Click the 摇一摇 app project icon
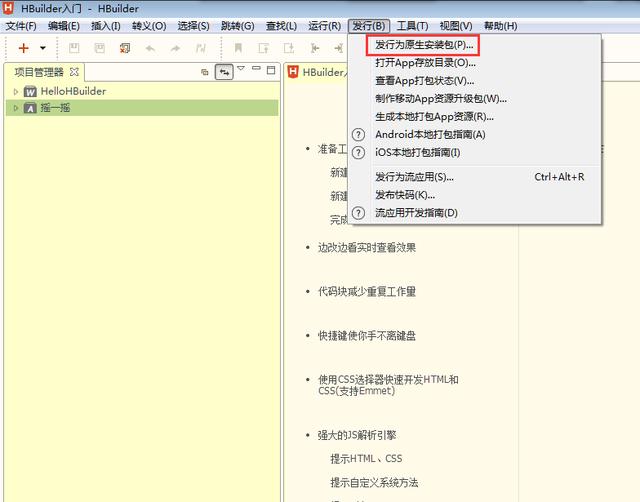Screen dimensions: 640x502 30,108
